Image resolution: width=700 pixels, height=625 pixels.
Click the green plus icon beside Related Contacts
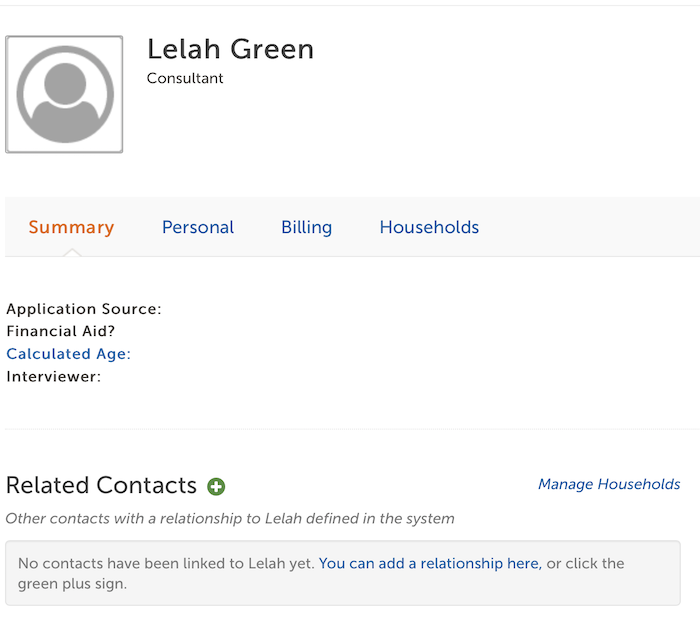[216, 486]
